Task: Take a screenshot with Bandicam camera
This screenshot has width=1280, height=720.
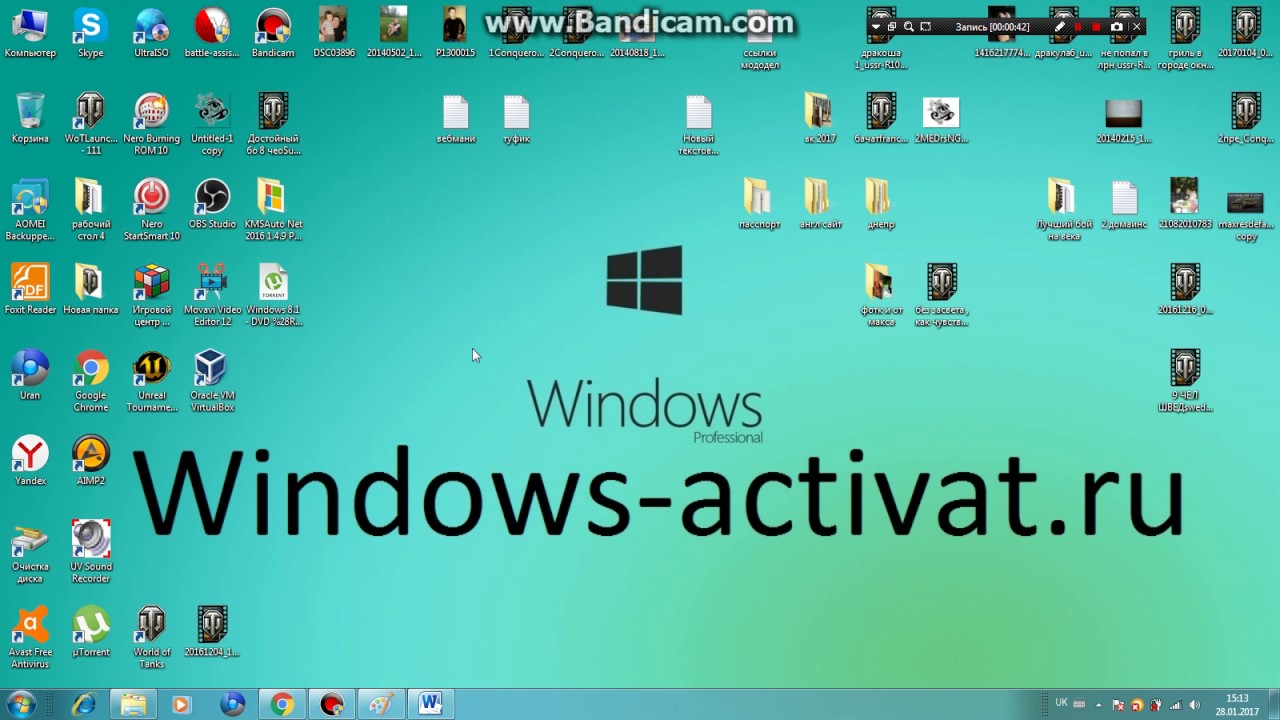Action: [1117, 27]
